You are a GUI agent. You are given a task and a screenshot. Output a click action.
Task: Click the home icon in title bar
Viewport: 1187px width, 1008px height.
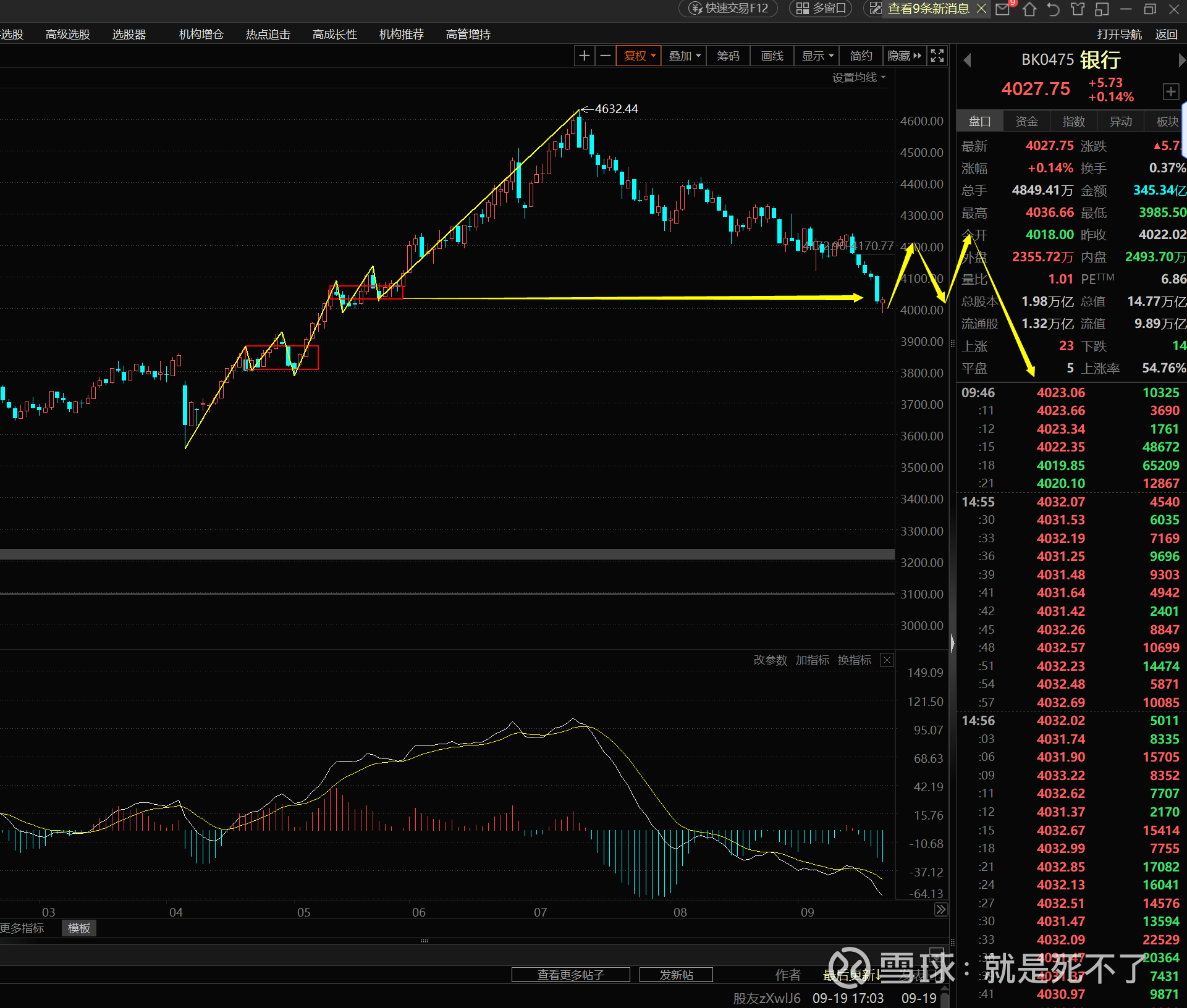coord(1029,9)
